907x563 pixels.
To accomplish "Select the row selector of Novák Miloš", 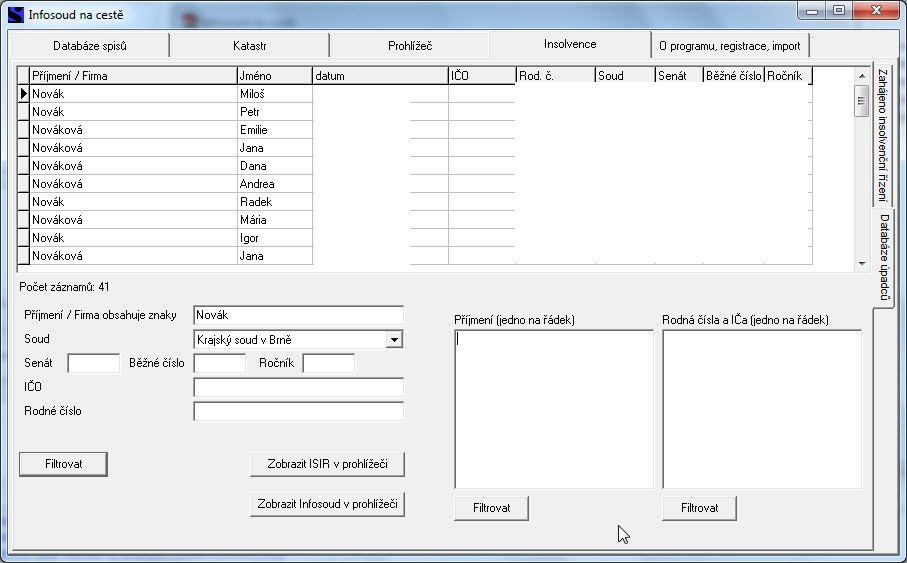I will 23,94.
